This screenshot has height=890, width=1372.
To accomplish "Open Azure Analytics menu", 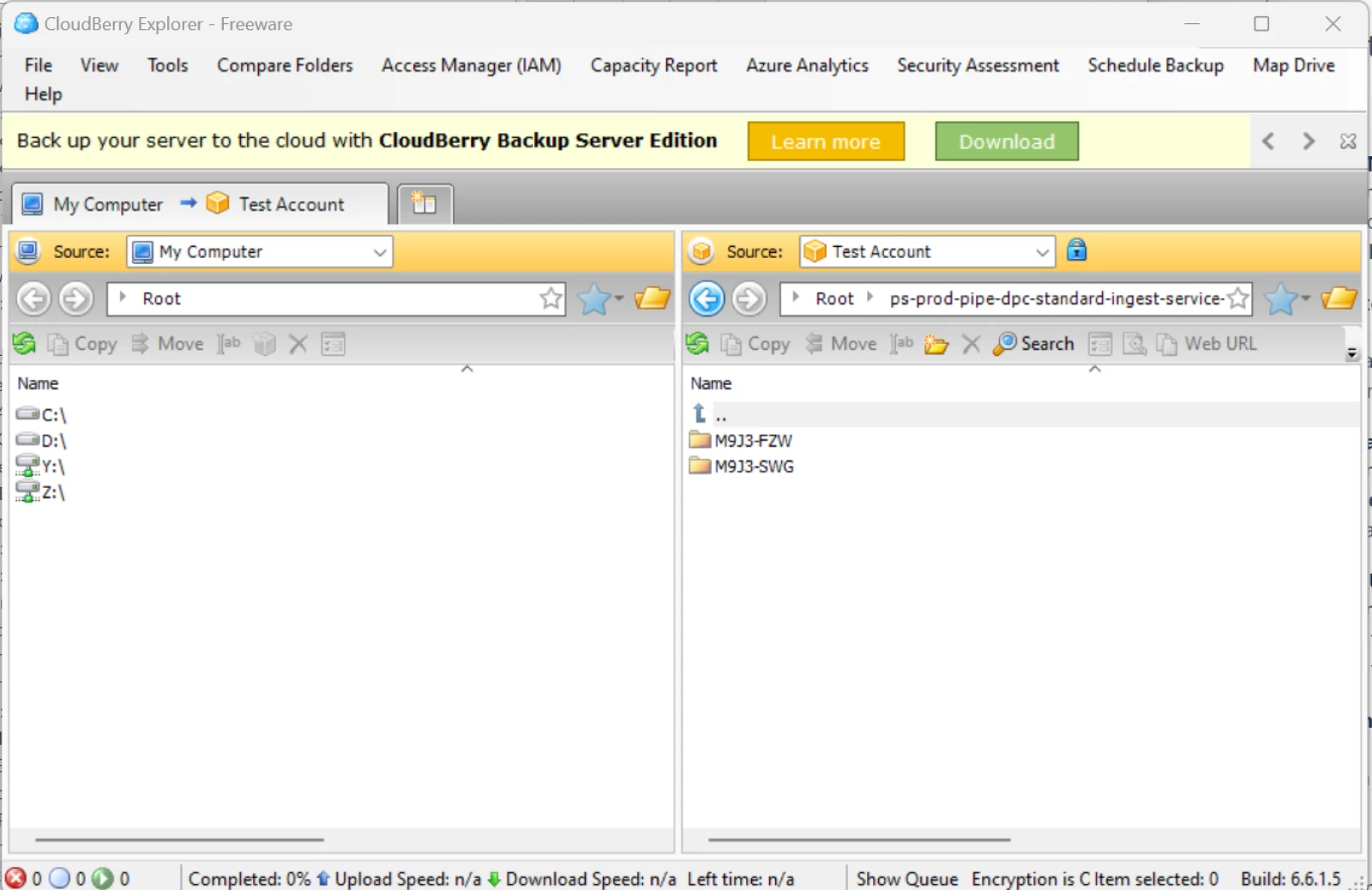I will tap(807, 65).
